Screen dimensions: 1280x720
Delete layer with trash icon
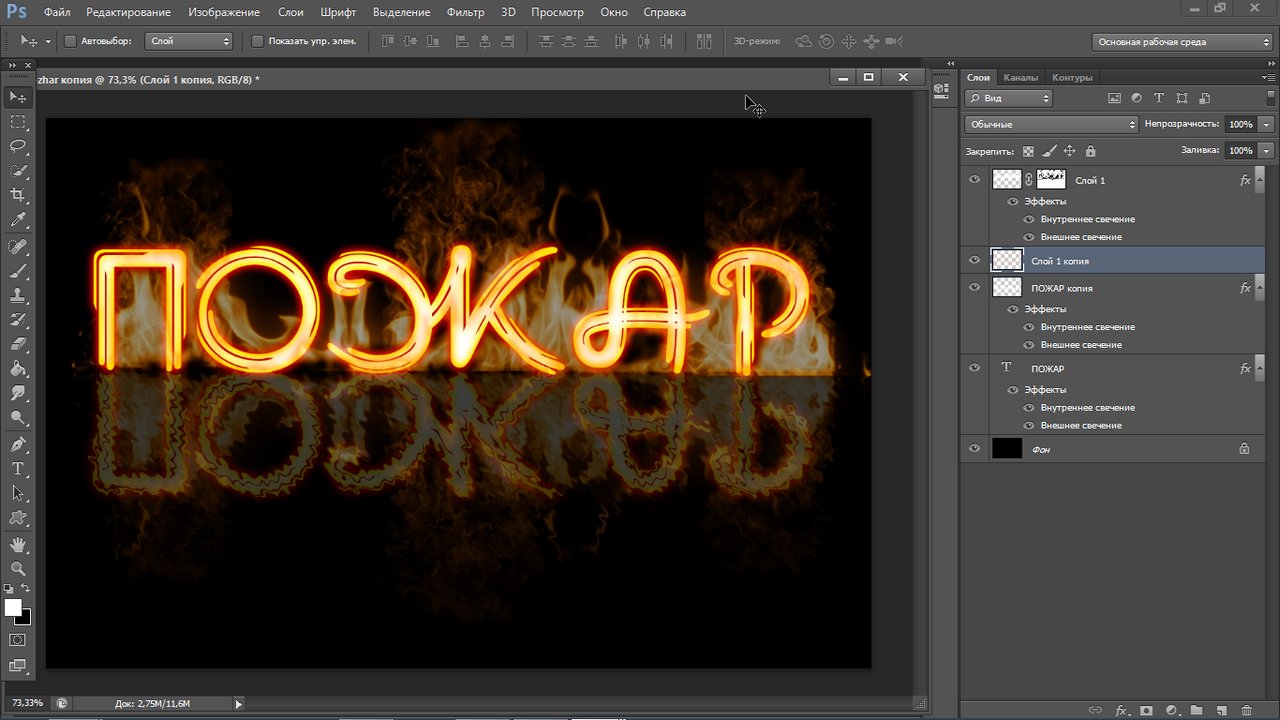coord(1246,711)
